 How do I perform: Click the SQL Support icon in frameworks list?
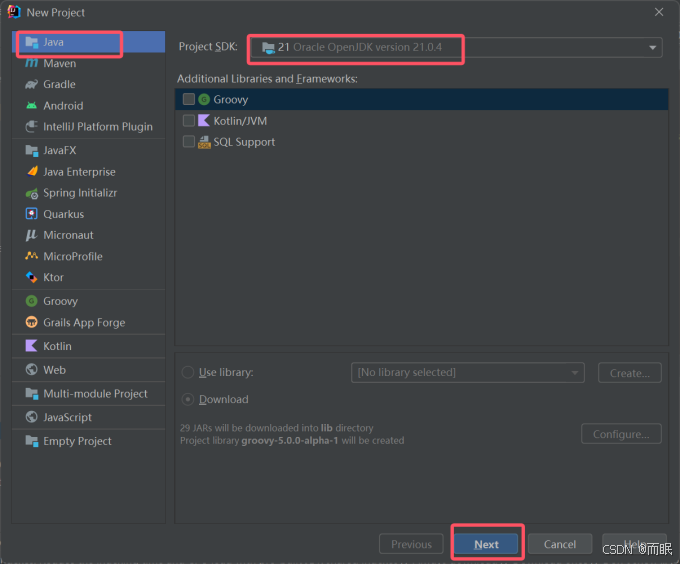tap(204, 142)
